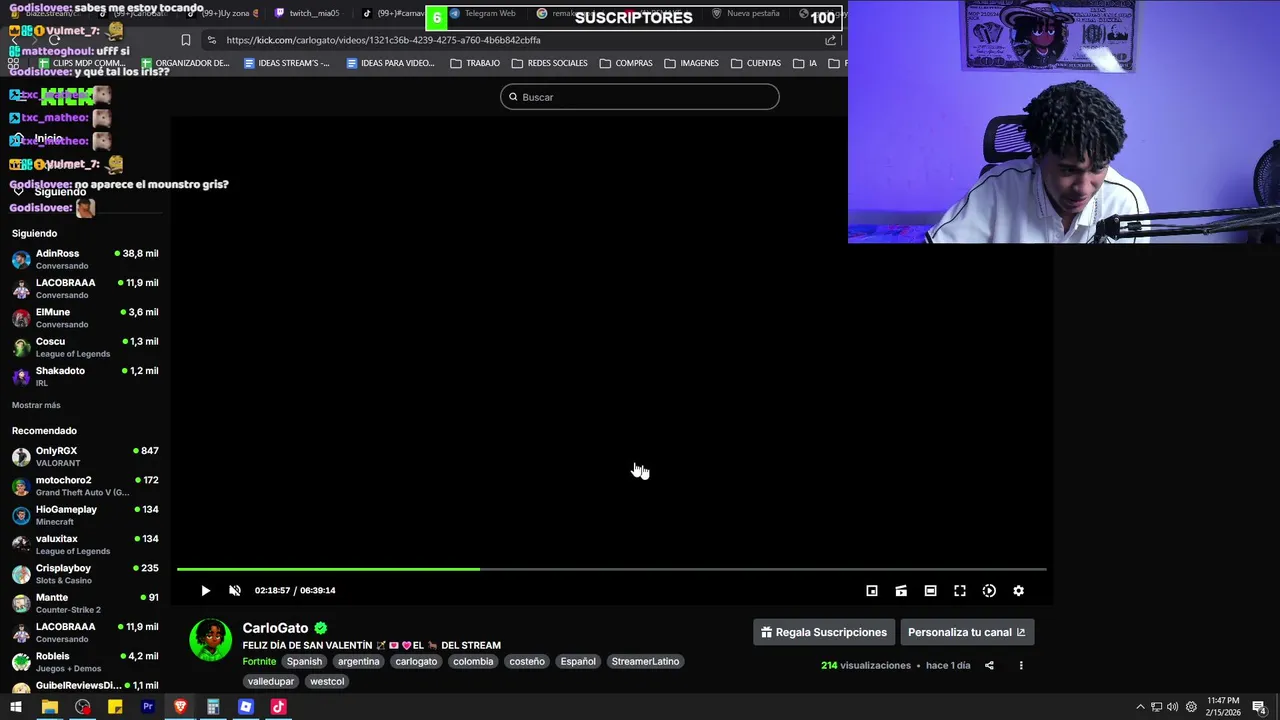The image size is (1280, 720).
Task: Open Mantte recommended channel
Action: 85,603
